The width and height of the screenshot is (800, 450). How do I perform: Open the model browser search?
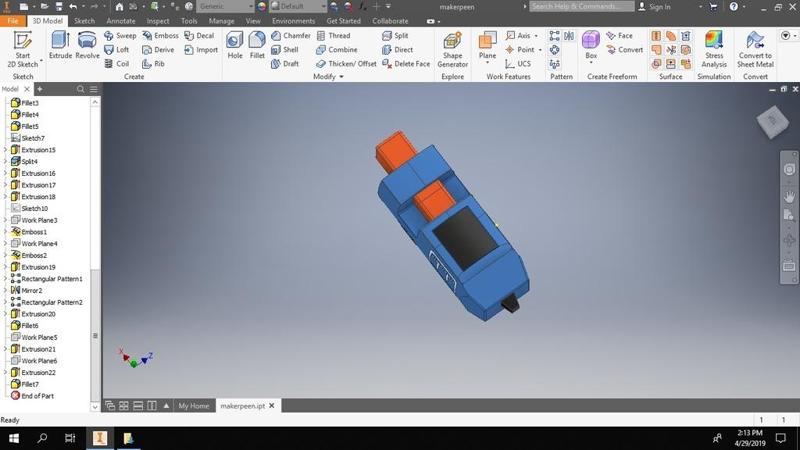click(80, 89)
